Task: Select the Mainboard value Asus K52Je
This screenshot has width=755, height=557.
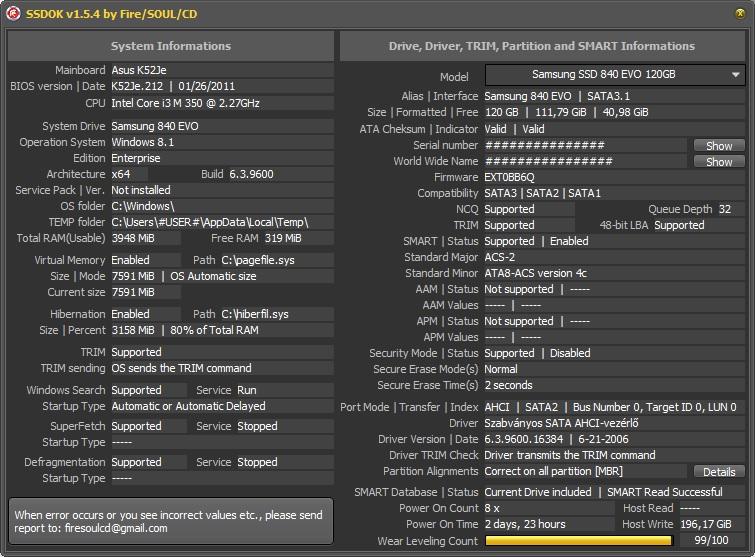Action: (x=139, y=70)
